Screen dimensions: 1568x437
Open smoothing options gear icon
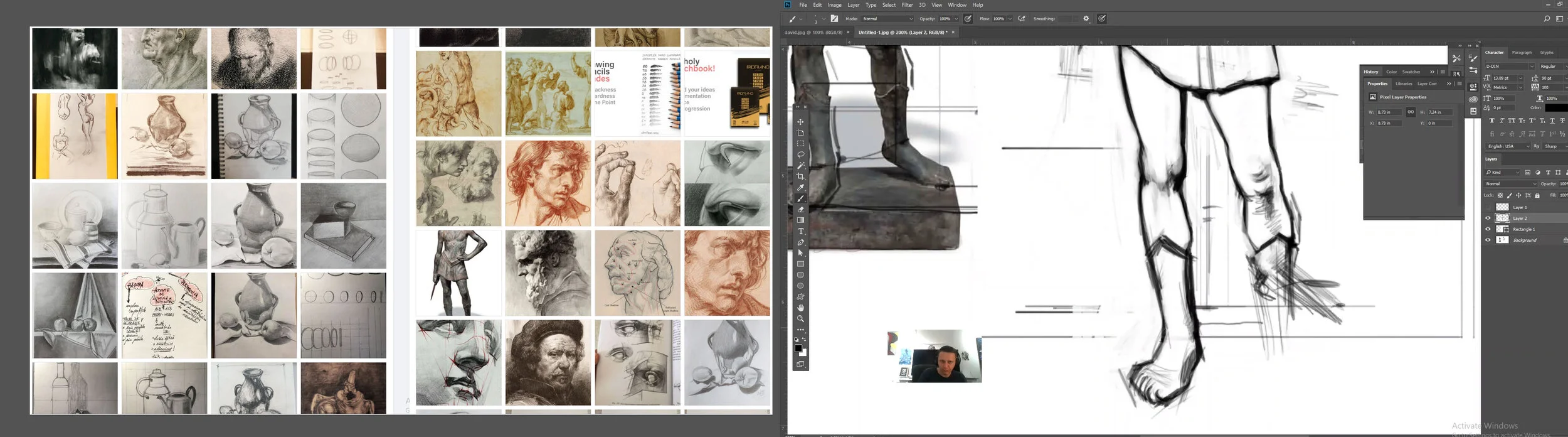[1086, 19]
